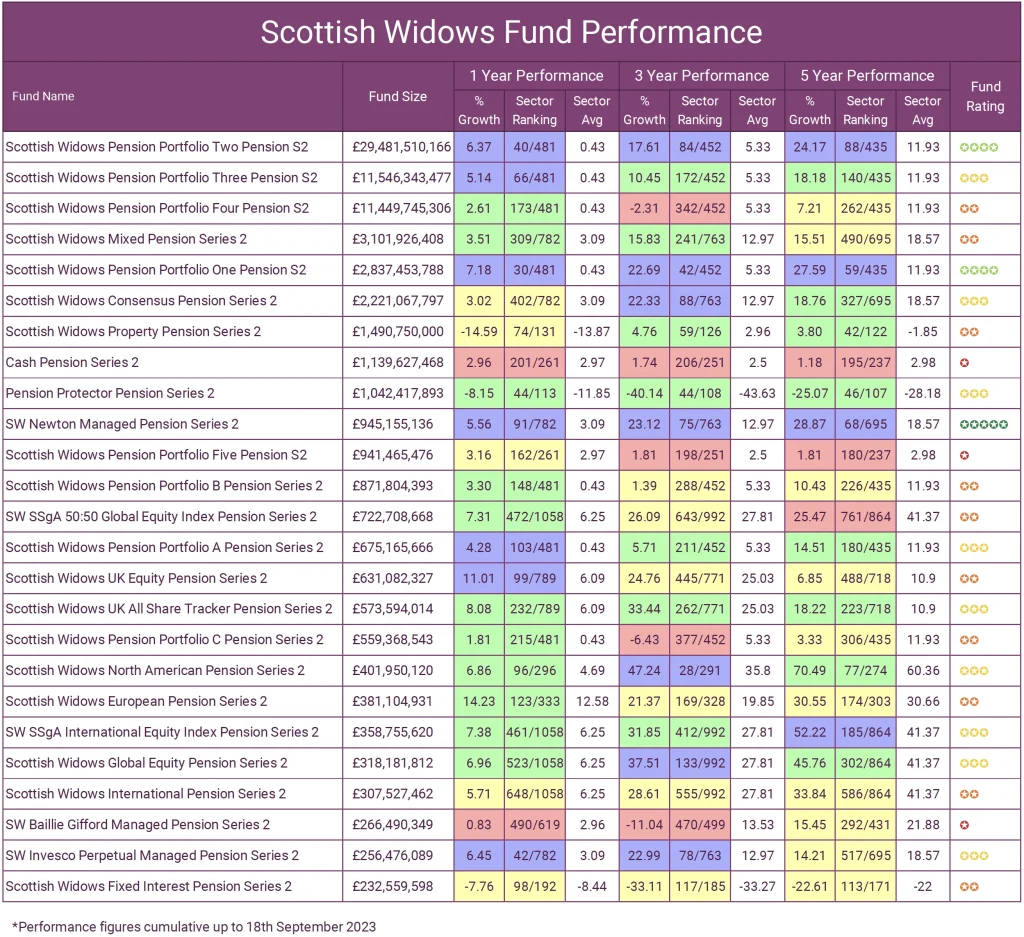The width and height of the screenshot is (1024, 937).
Task: Click the Fund Name column header
Action: coord(43,96)
